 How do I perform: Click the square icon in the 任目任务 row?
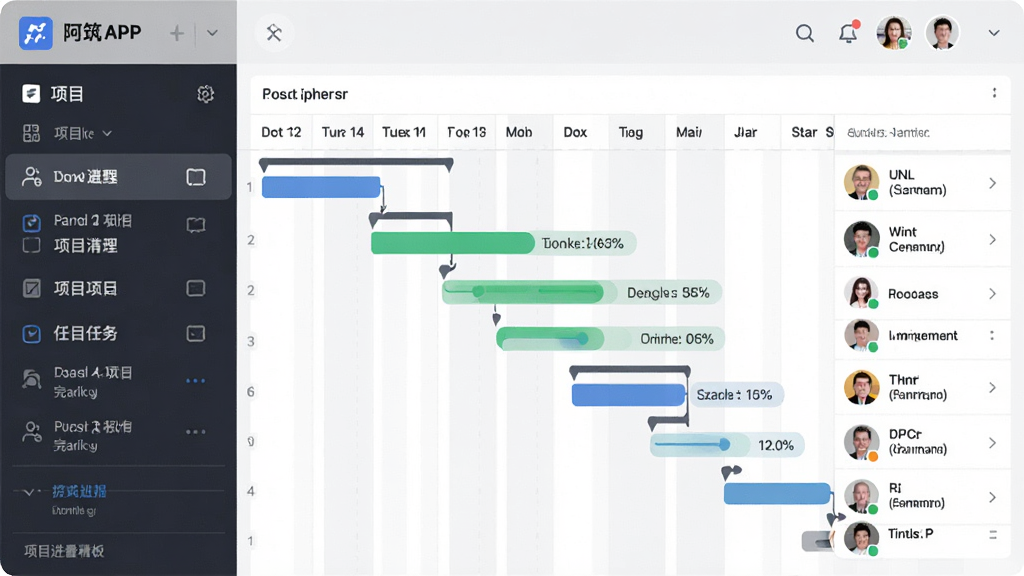coord(196,334)
